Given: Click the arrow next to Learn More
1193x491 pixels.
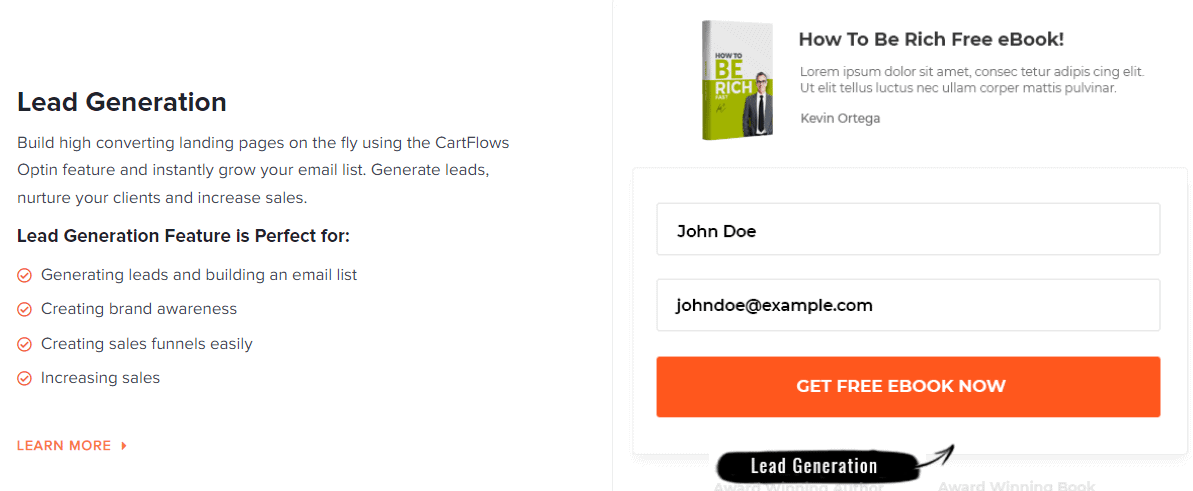Looking at the screenshot, I should (124, 446).
